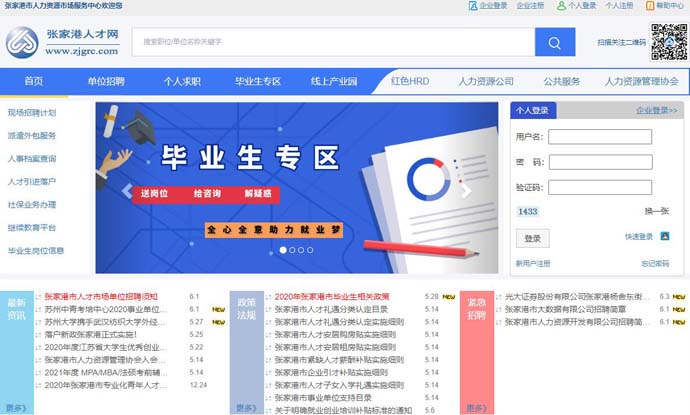Go to previous banner slide arrow
Screen dimensions: 690x415
point(127,191)
